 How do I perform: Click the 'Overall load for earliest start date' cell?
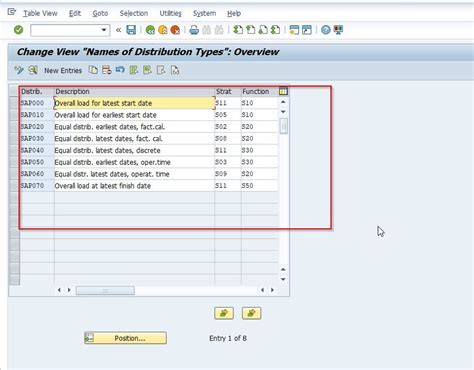134,115
